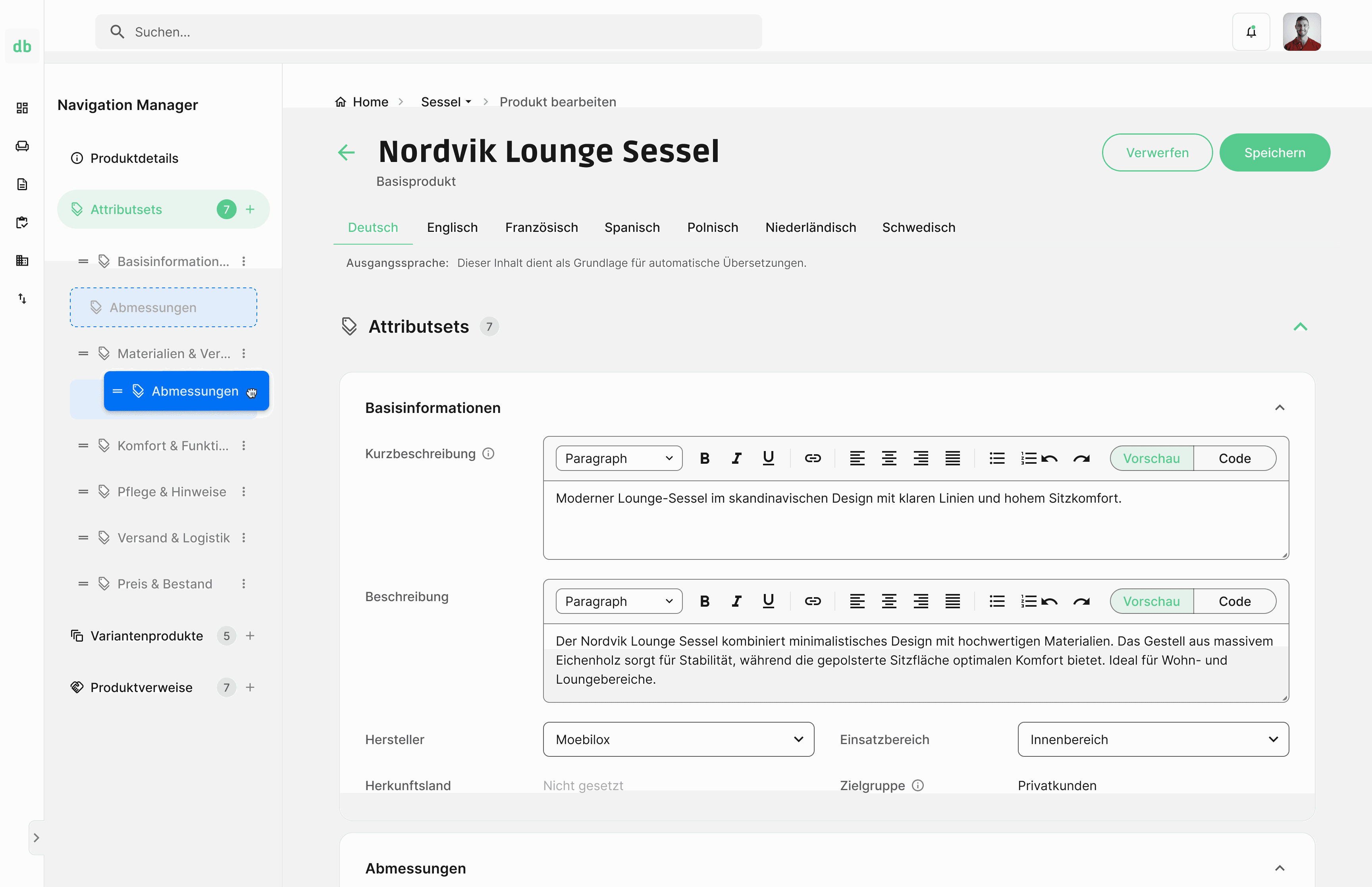Click the Verwerfen button
The image size is (1372, 887).
pyautogui.click(x=1157, y=152)
